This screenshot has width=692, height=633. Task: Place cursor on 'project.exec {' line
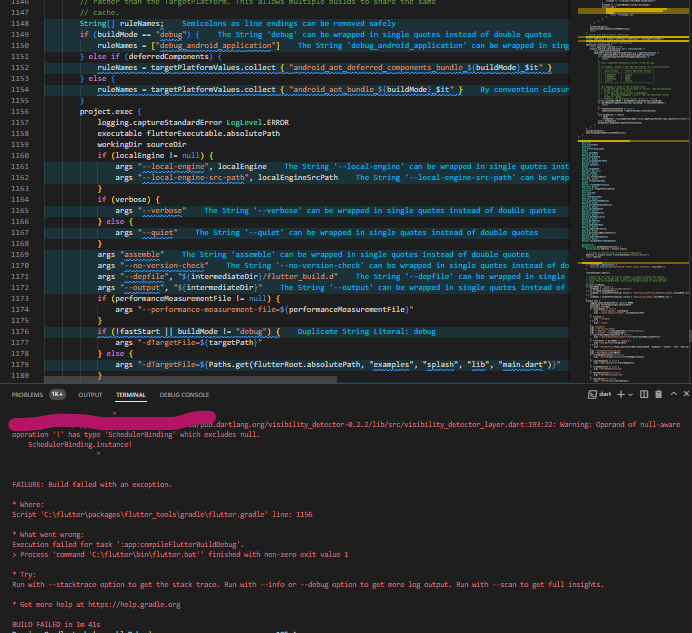tap(110, 112)
